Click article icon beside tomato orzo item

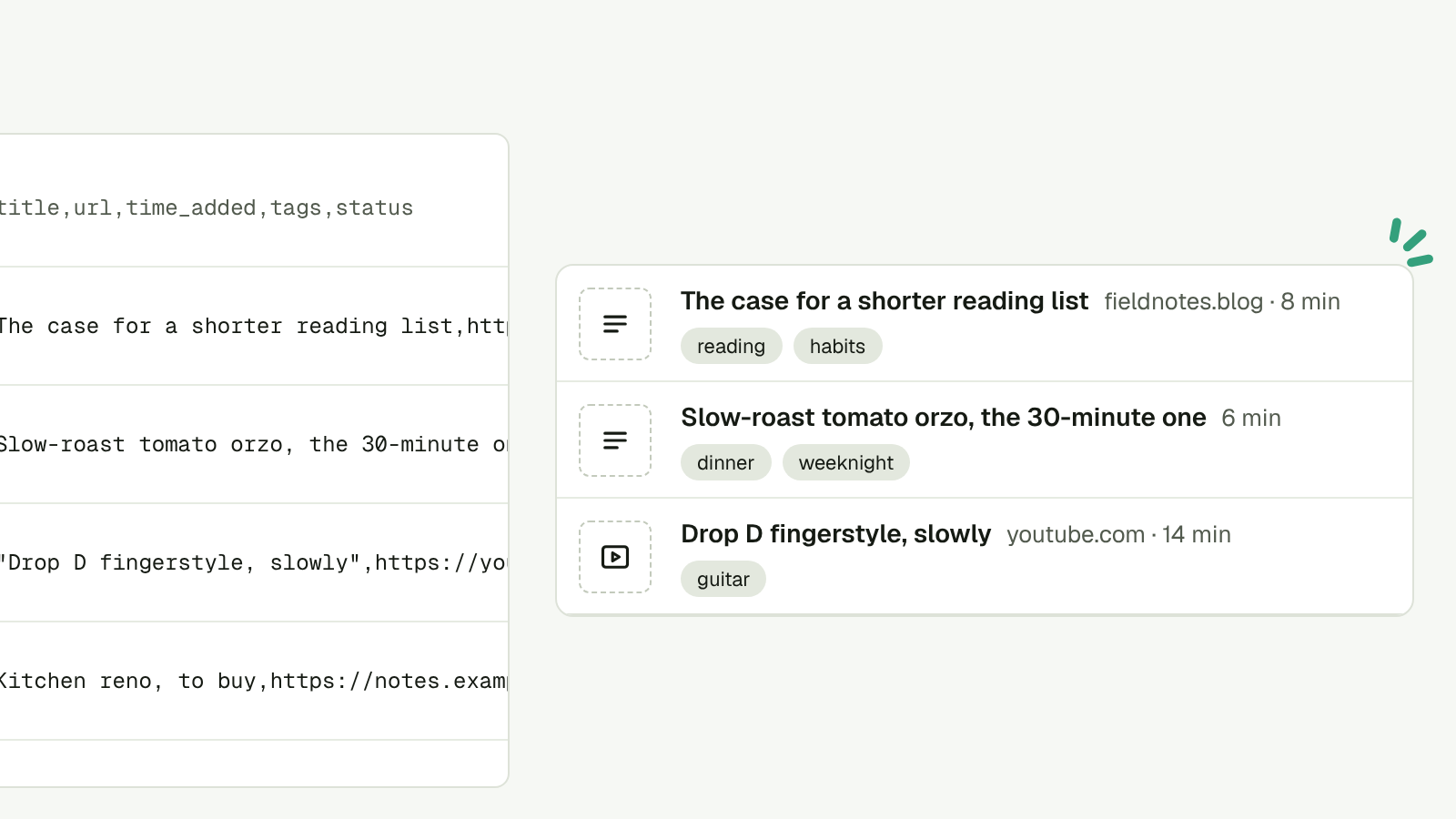coord(615,440)
